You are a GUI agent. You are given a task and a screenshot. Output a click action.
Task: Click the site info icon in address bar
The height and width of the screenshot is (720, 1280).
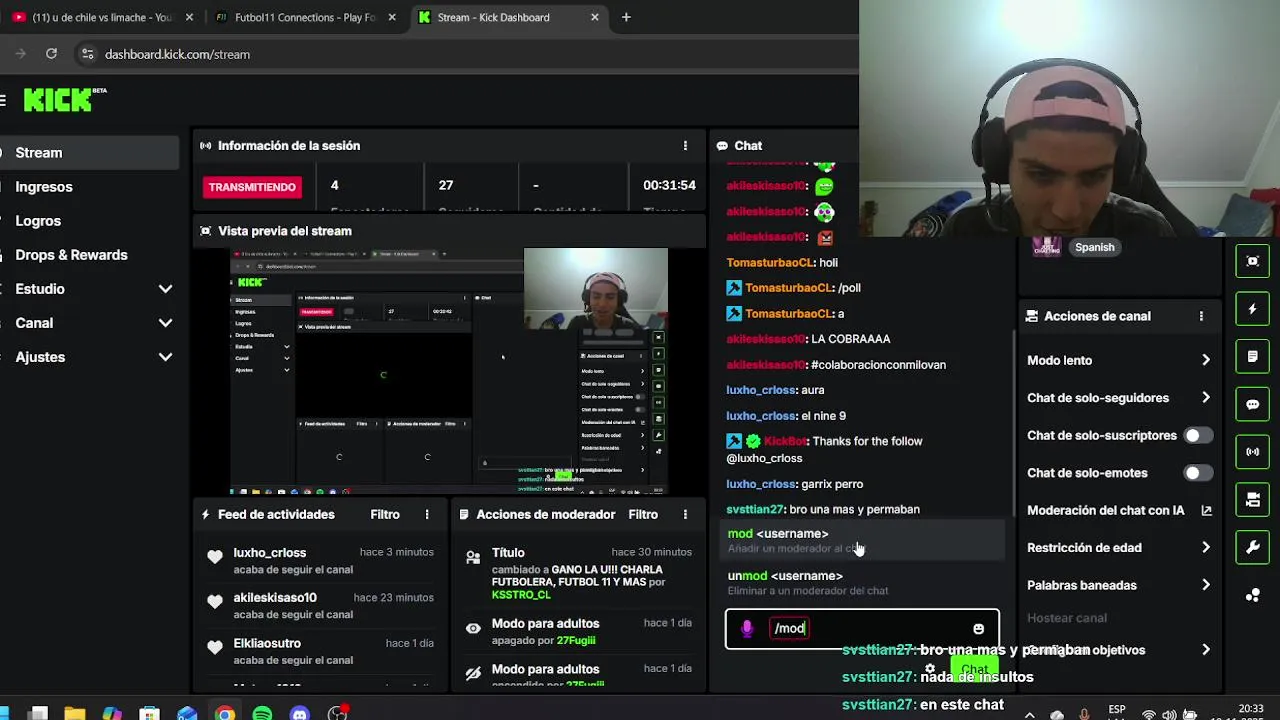click(87, 54)
